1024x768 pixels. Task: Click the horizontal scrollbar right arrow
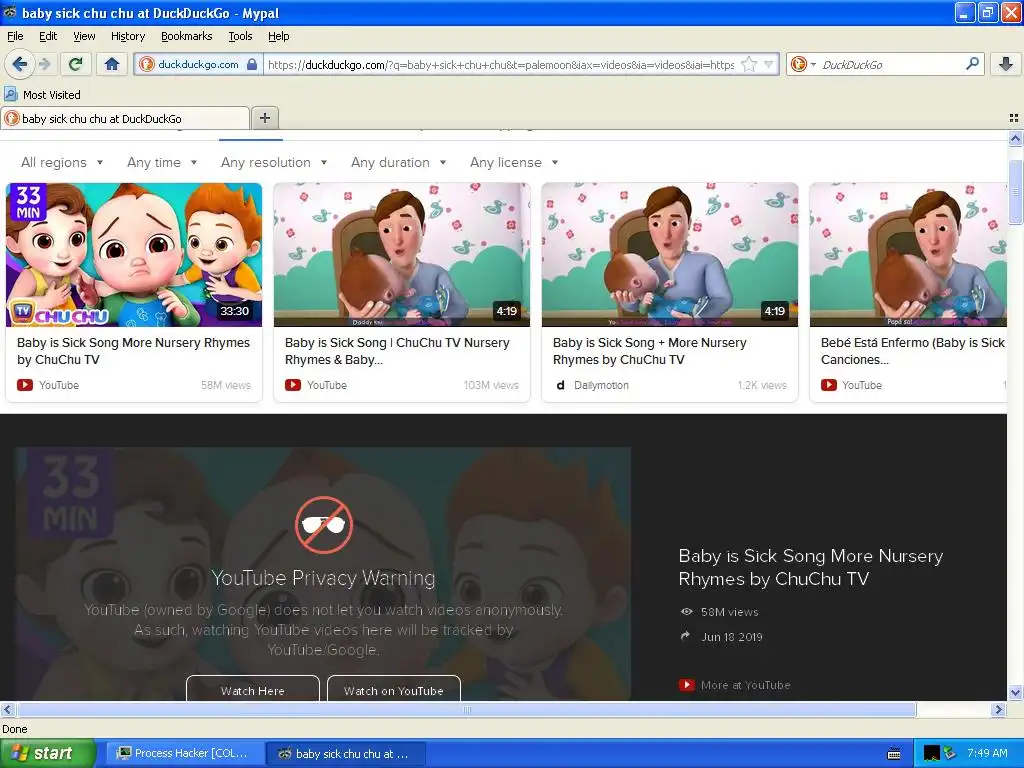[998, 709]
